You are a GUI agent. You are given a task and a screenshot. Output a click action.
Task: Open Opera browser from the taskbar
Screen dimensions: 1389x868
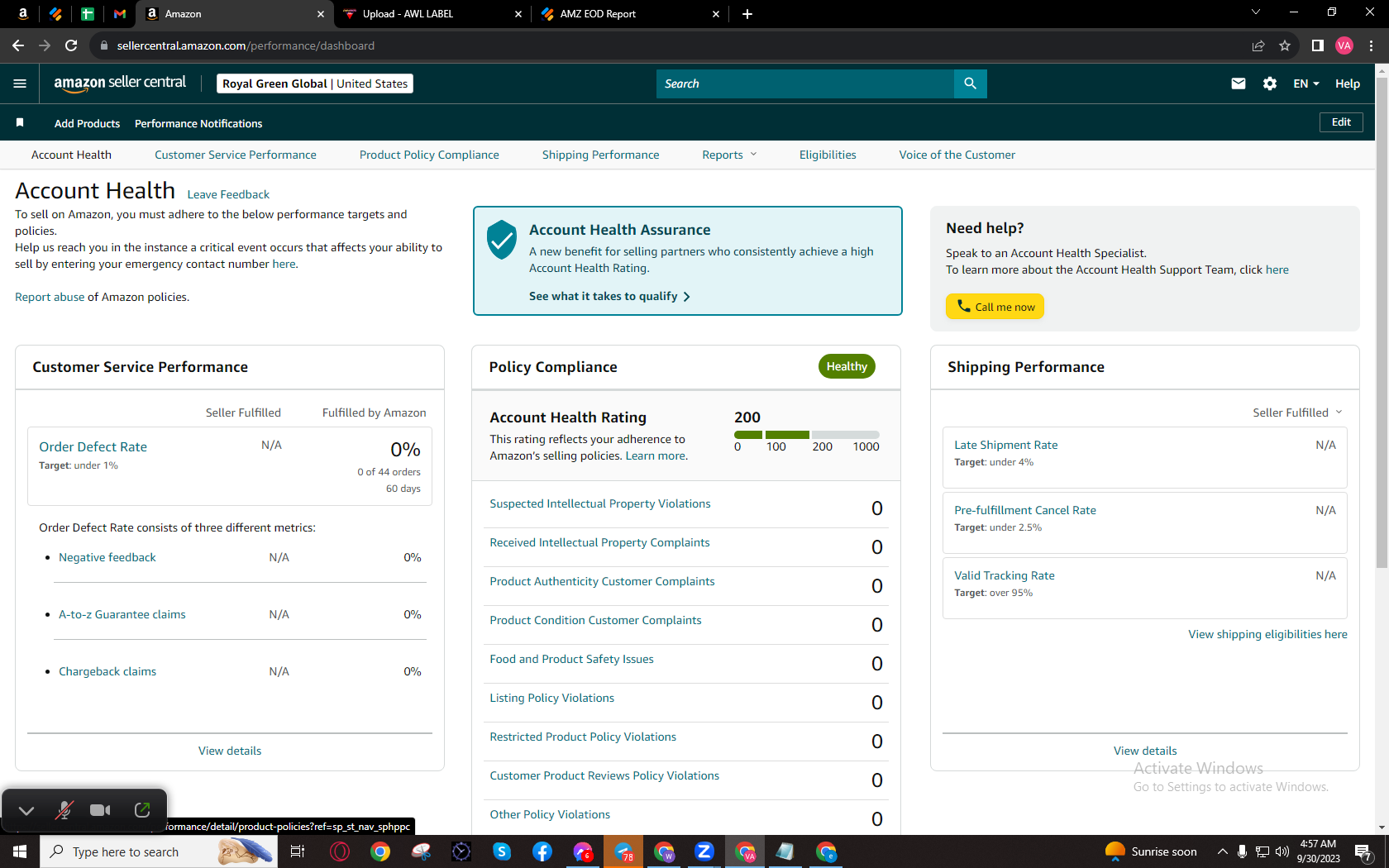[x=340, y=851]
